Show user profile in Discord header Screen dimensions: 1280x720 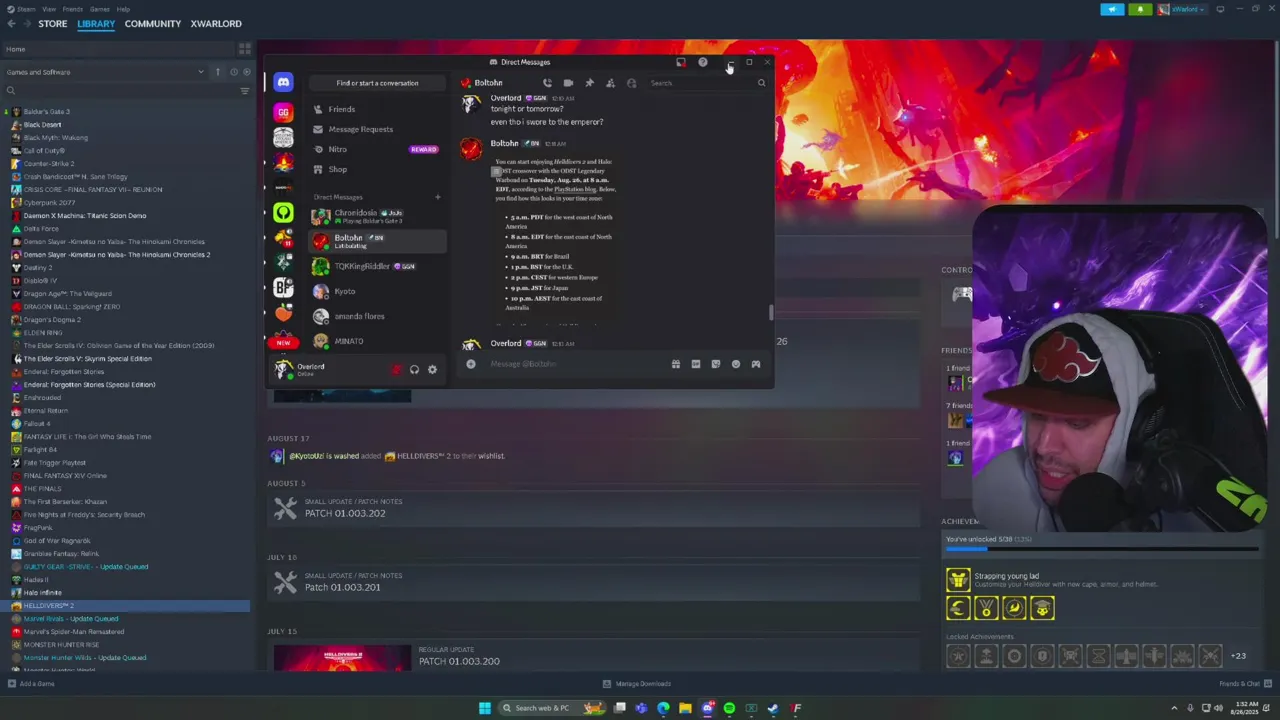(x=631, y=83)
